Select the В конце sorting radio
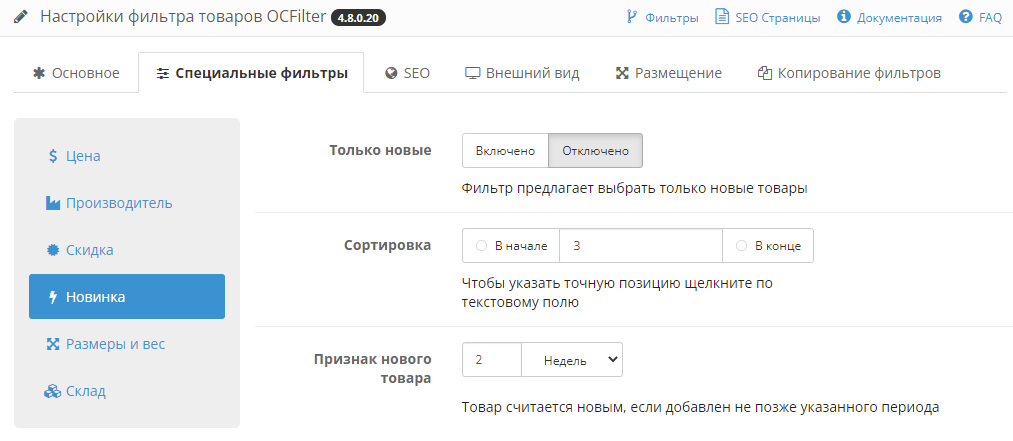The image size is (1013, 441). click(x=741, y=246)
